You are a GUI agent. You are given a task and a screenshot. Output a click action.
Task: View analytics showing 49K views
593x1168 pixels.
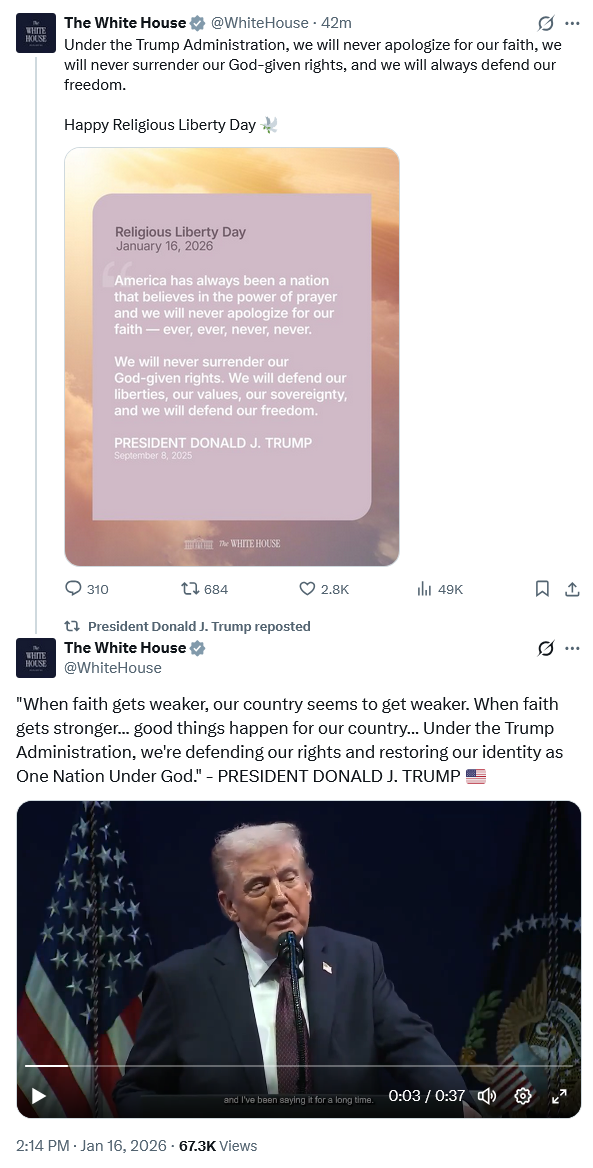coord(424,589)
